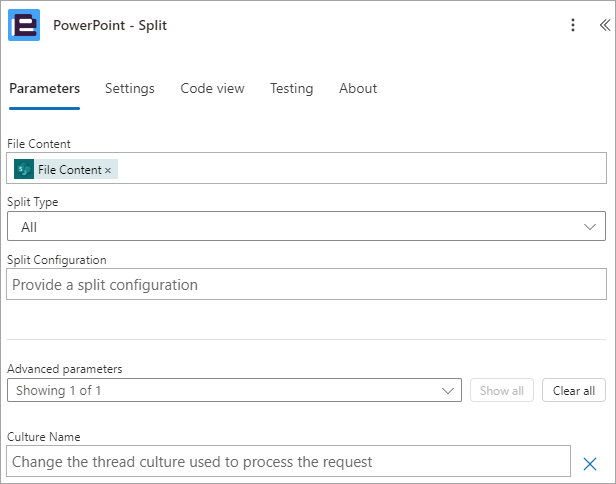Expand the Split Type dropdown
The height and width of the screenshot is (484, 616).
[x=306, y=226]
